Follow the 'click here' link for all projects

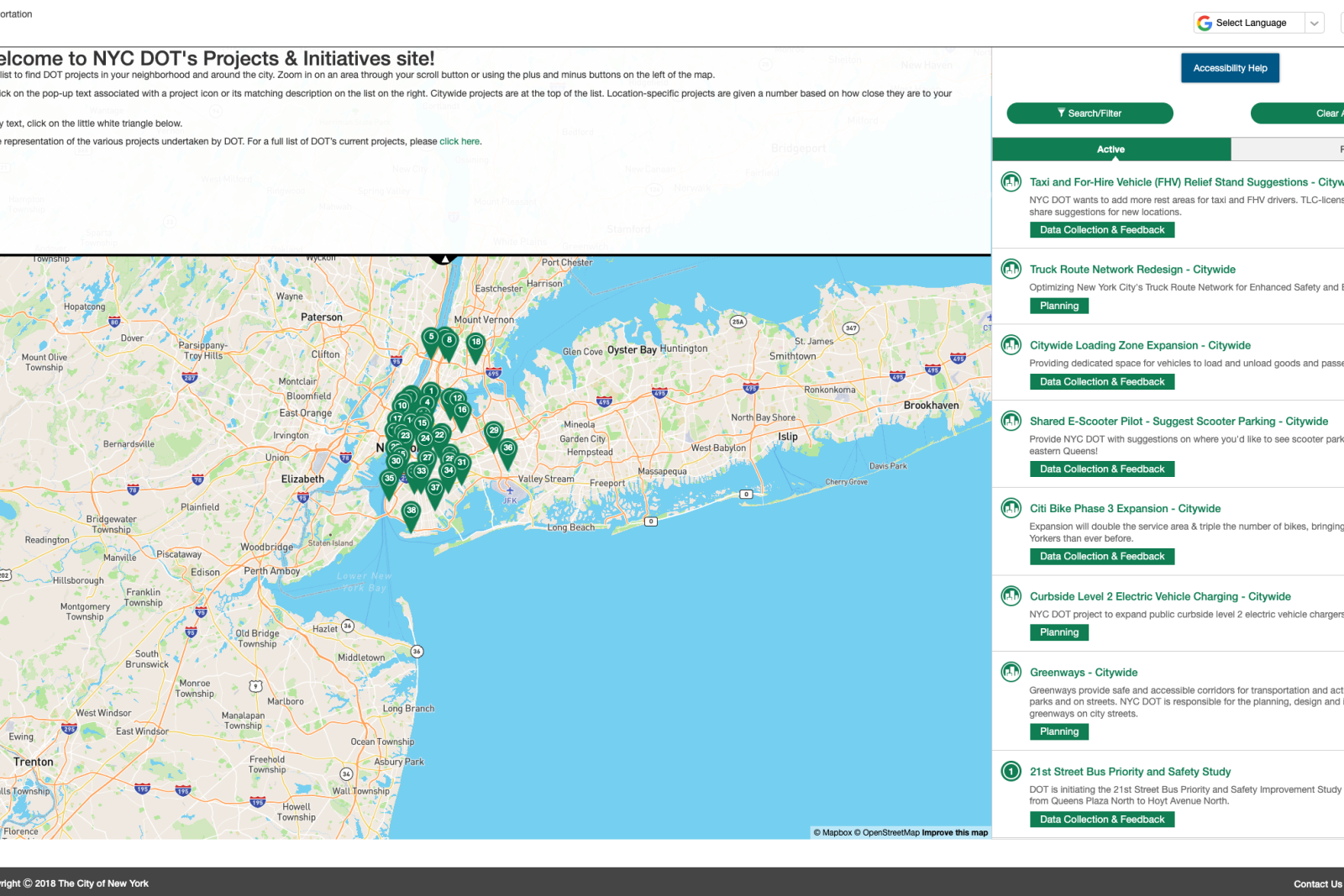click(x=459, y=141)
